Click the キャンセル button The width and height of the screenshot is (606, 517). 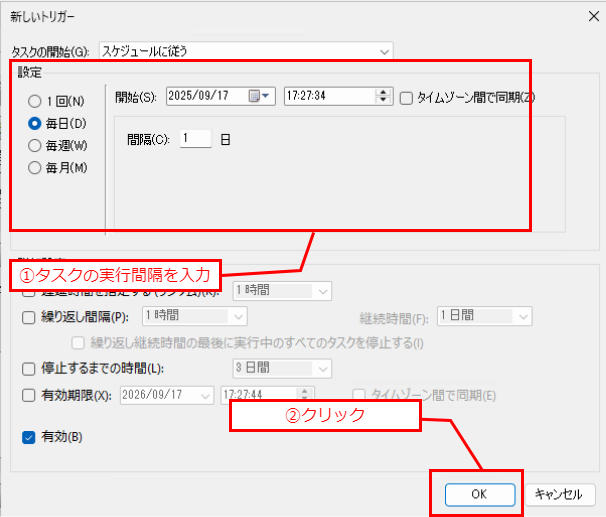[x=559, y=494]
